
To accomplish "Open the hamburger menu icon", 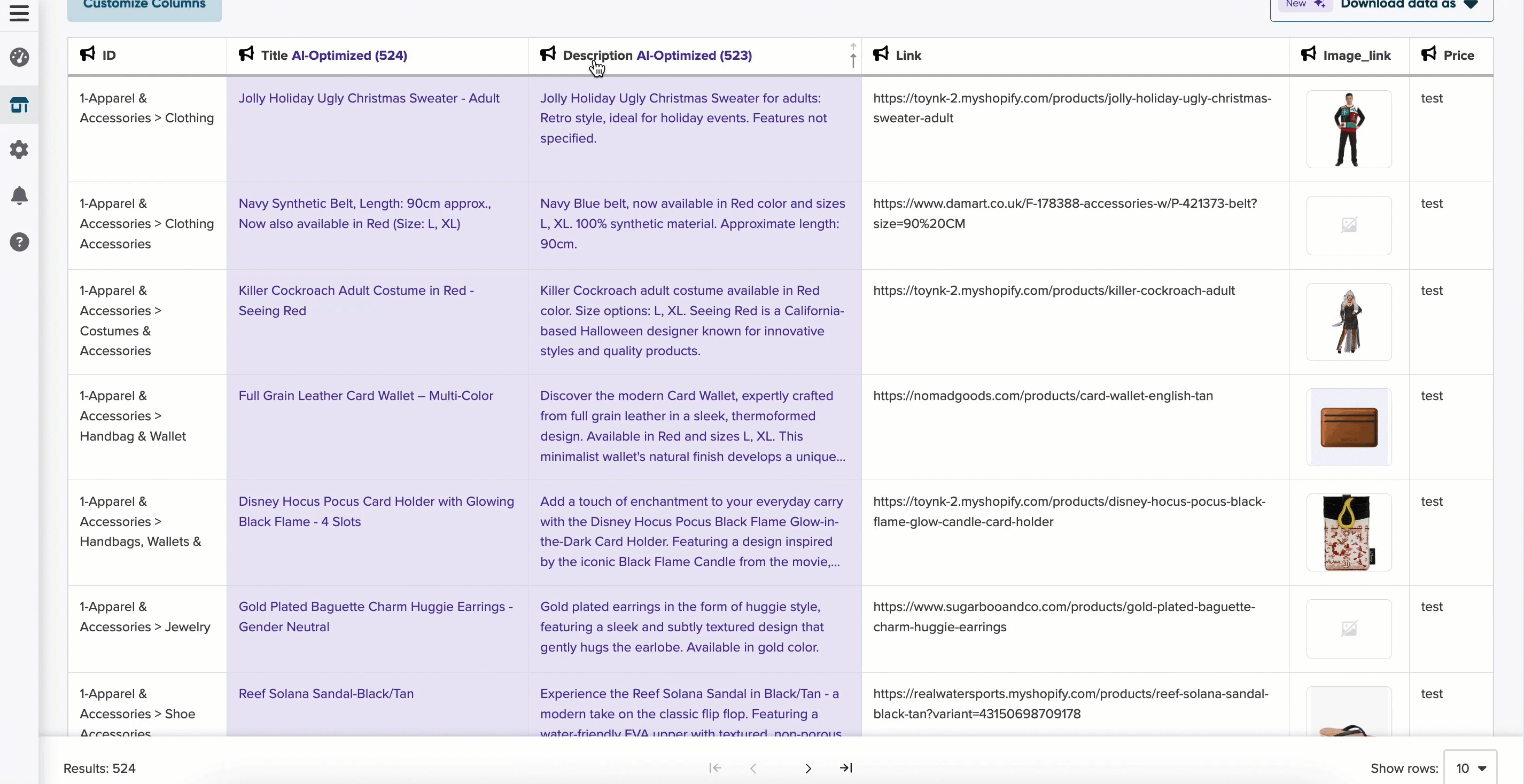I will pyautogui.click(x=19, y=13).
